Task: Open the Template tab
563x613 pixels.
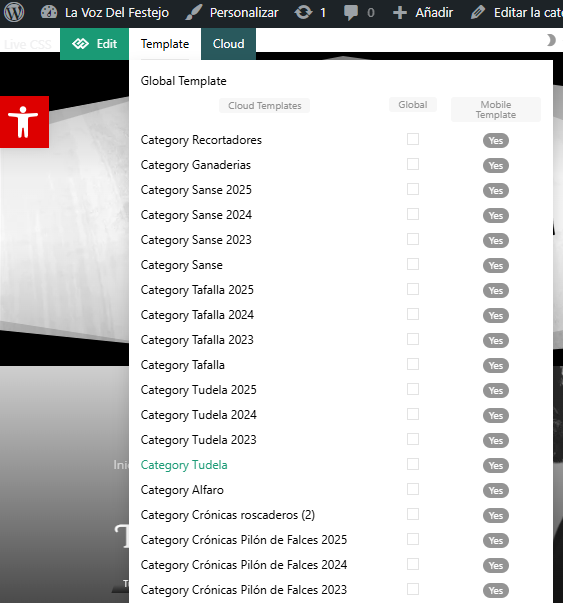Action: click(165, 44)
